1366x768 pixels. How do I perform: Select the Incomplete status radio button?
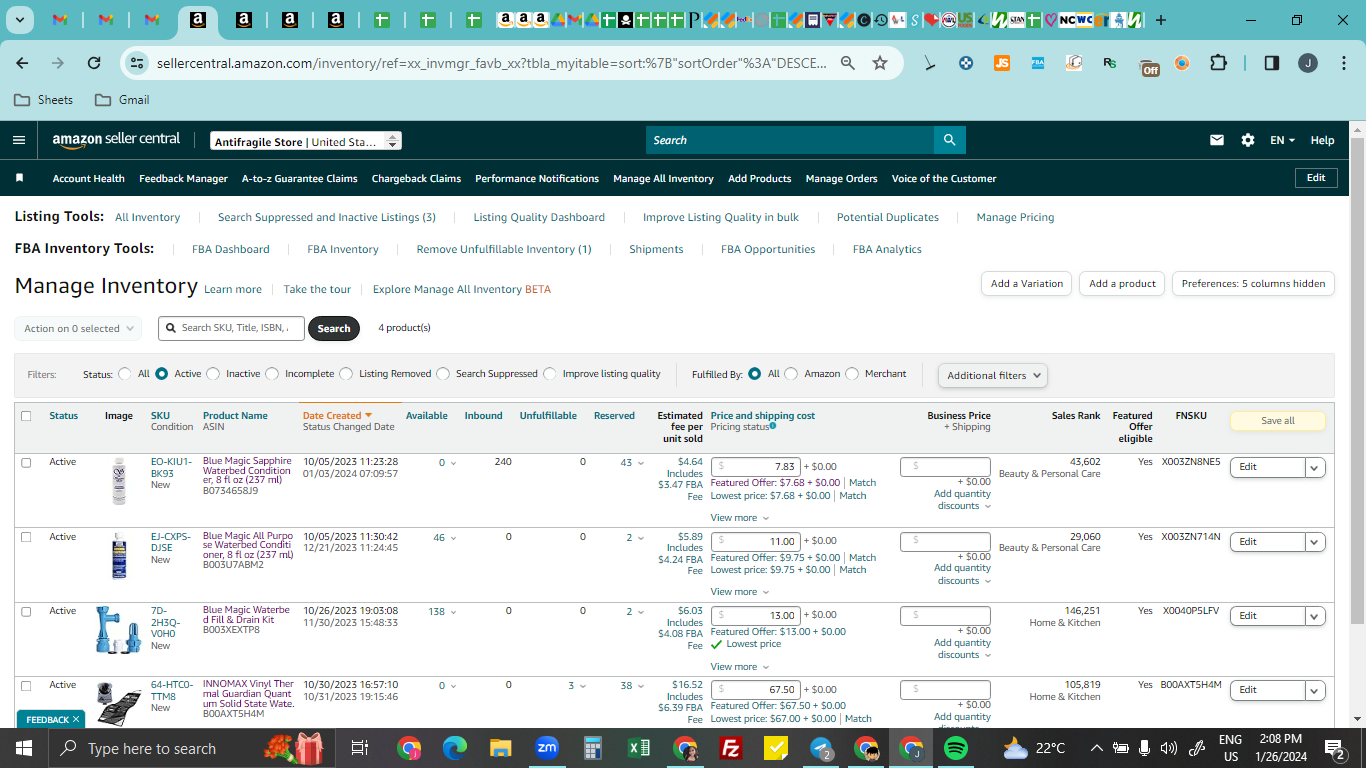[x=272, y=374]
